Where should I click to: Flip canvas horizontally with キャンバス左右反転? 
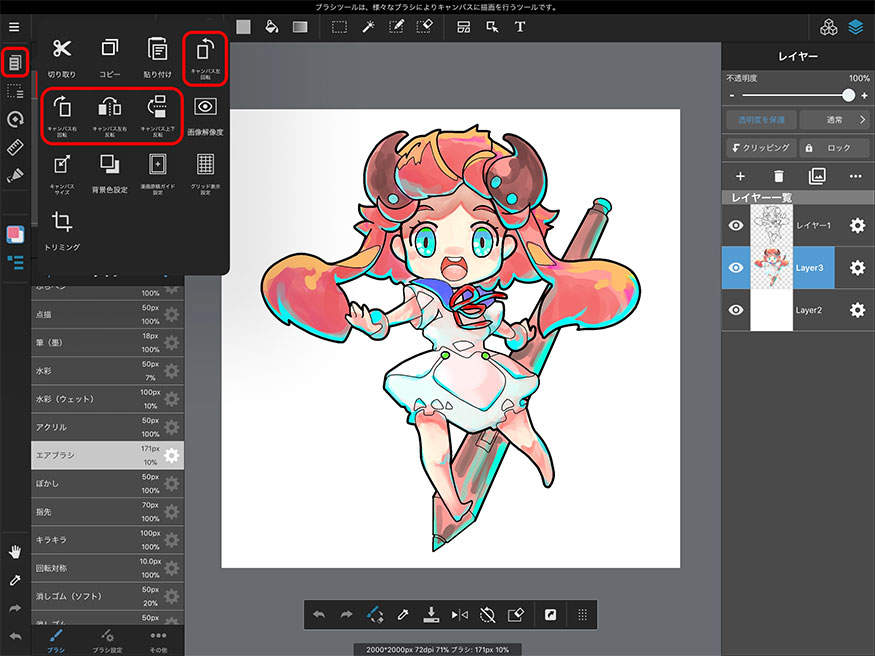click(x=110, y=116)
